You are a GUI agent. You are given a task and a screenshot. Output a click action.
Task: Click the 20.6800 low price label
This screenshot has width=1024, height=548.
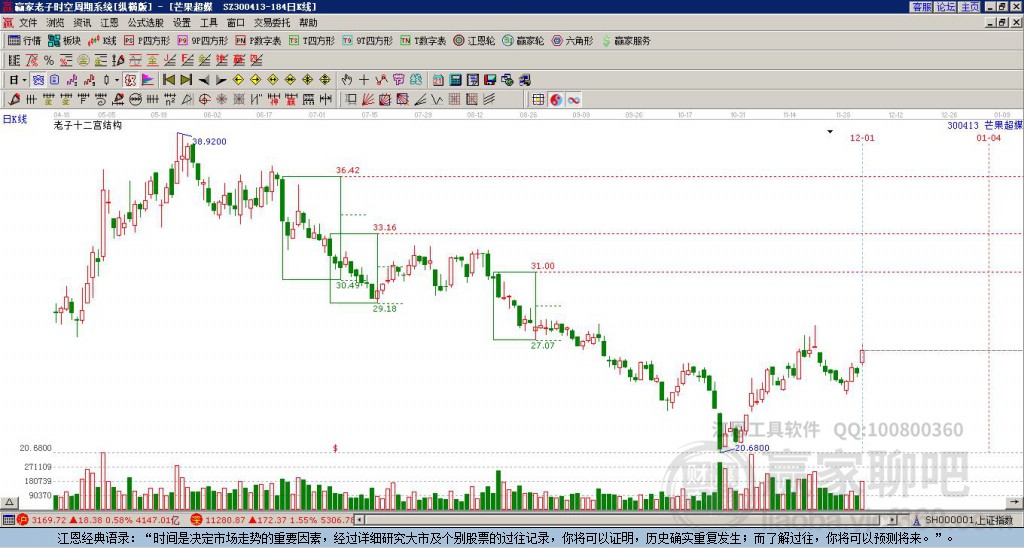pyautogui.click(x=752, y=448)
